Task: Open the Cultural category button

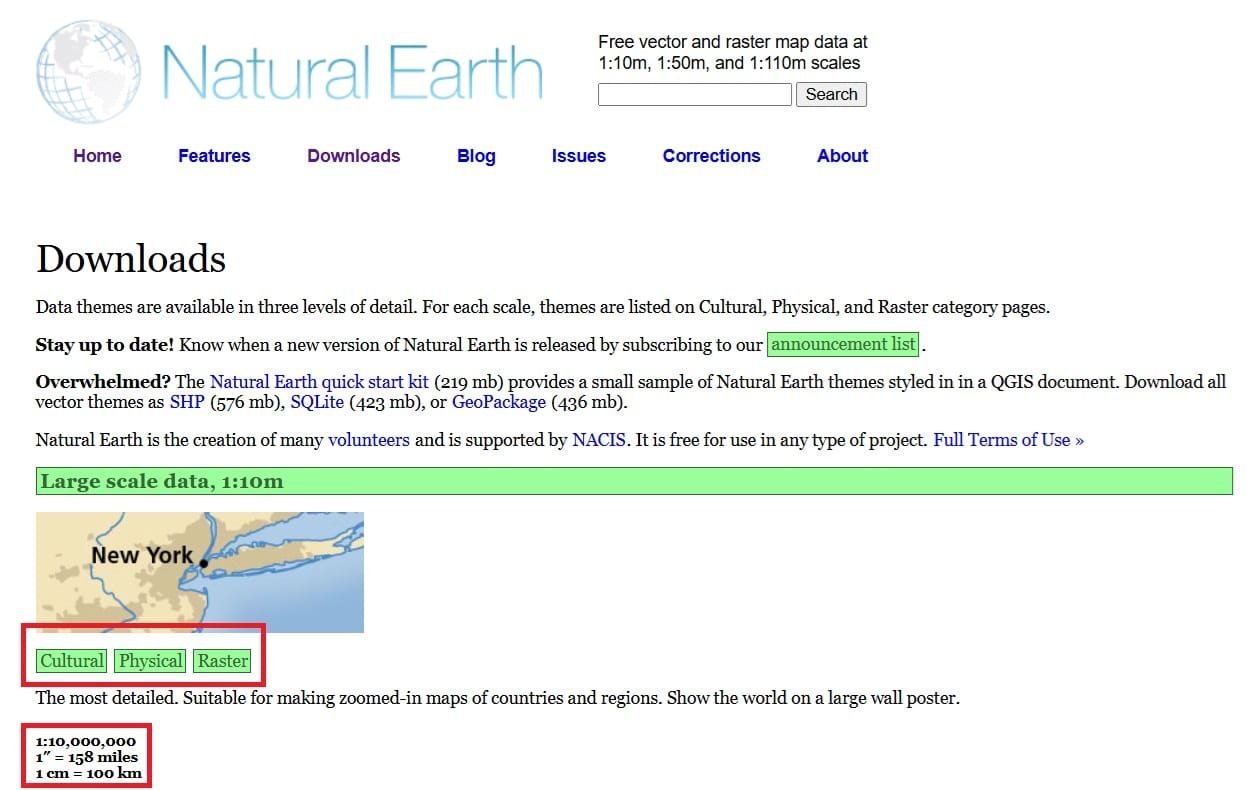Action: (x=72, y=661)
